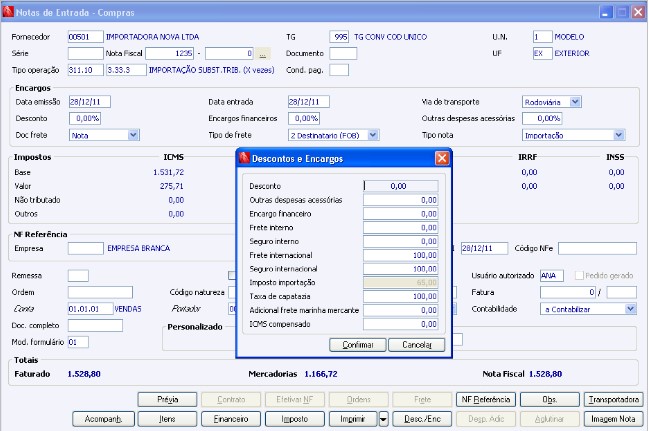Click the Documento input field
Screen dimensions: 649x431
343,53
